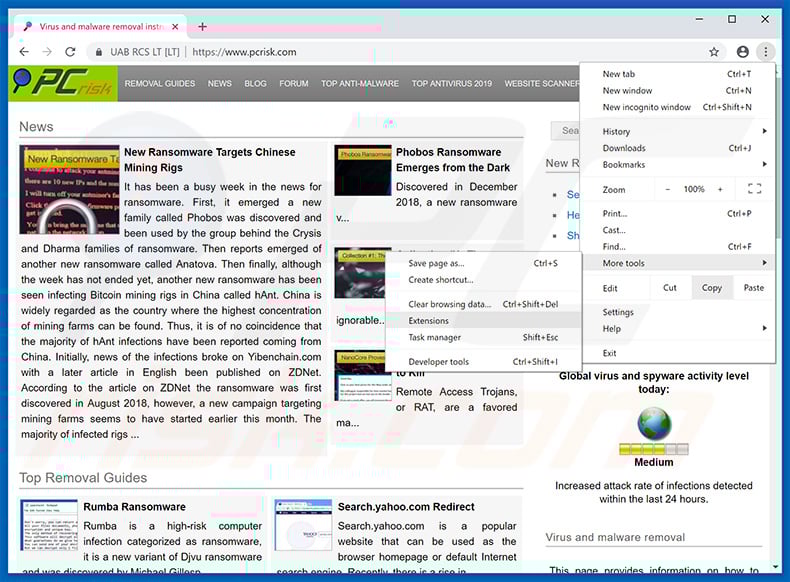Click the browser back arrow
The height and width of the screenshot is (582, 790).
click(24, 51)
